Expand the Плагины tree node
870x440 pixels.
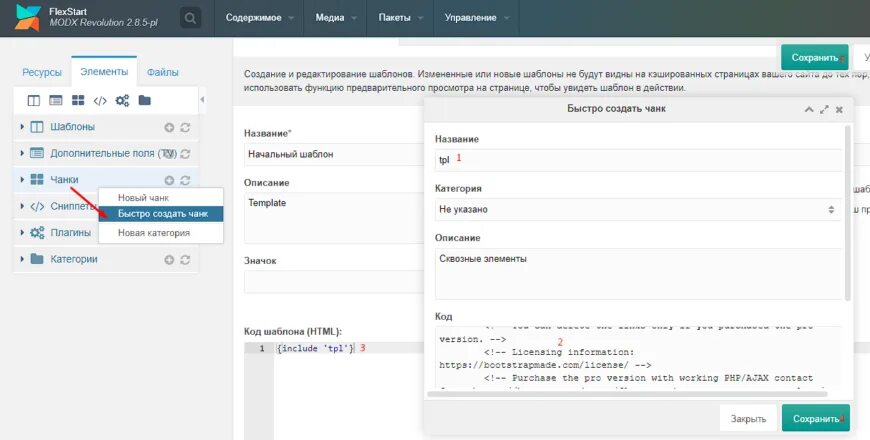[22, 232]
